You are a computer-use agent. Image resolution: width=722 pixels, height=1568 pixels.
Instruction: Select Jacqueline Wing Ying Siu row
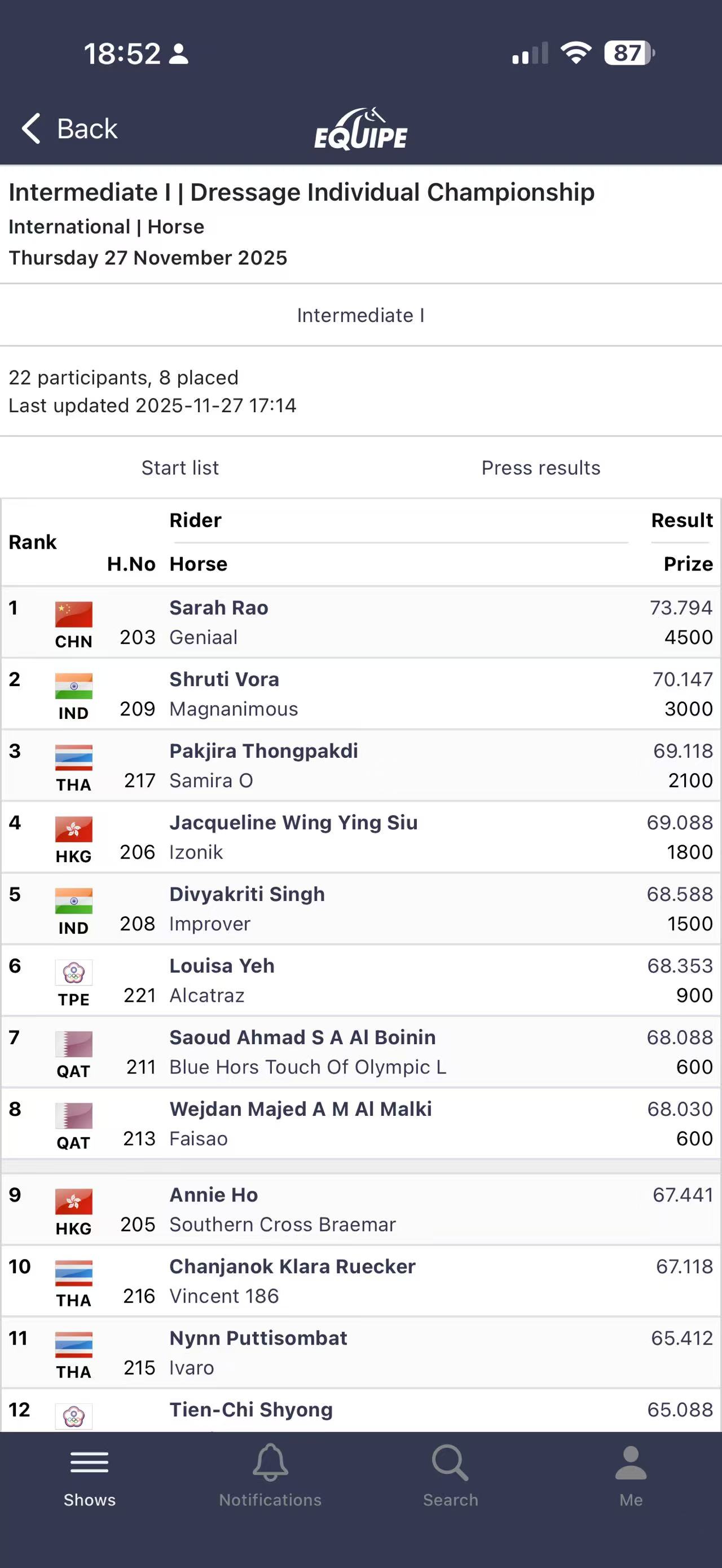pyautogui.click(x=293, y=823)
